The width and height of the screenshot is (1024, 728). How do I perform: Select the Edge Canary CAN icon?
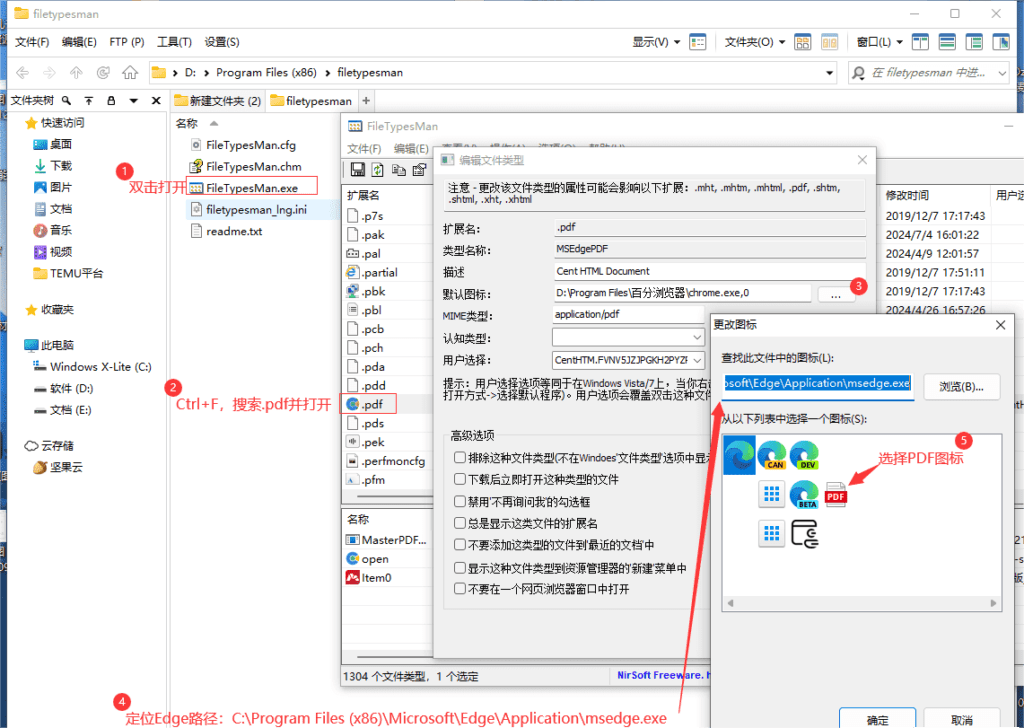point(771,455)
